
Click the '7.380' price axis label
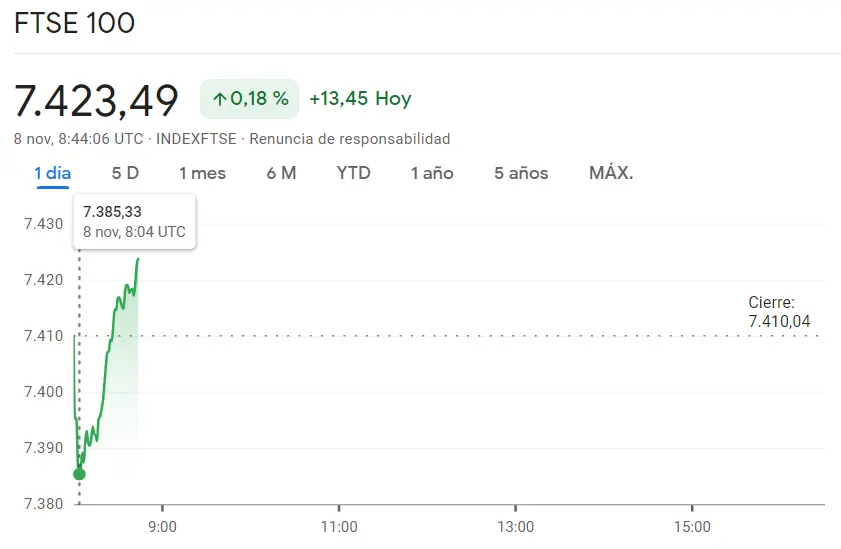coord(43,504)
